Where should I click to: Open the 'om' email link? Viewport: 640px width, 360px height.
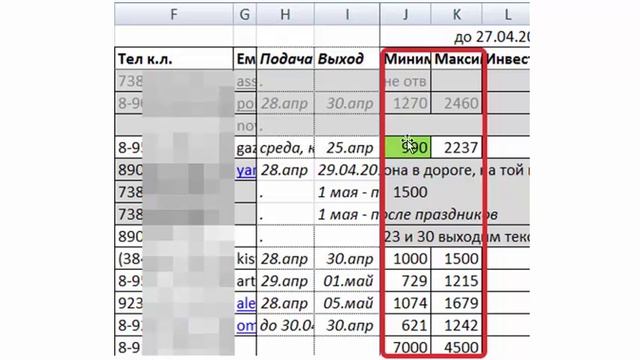246,325
